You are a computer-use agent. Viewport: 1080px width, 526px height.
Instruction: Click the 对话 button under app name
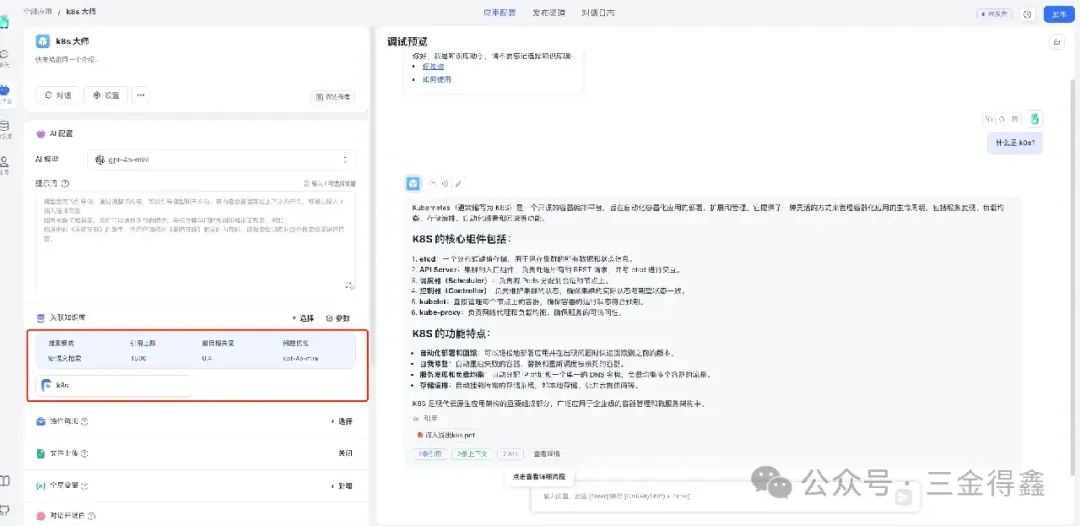58,96
